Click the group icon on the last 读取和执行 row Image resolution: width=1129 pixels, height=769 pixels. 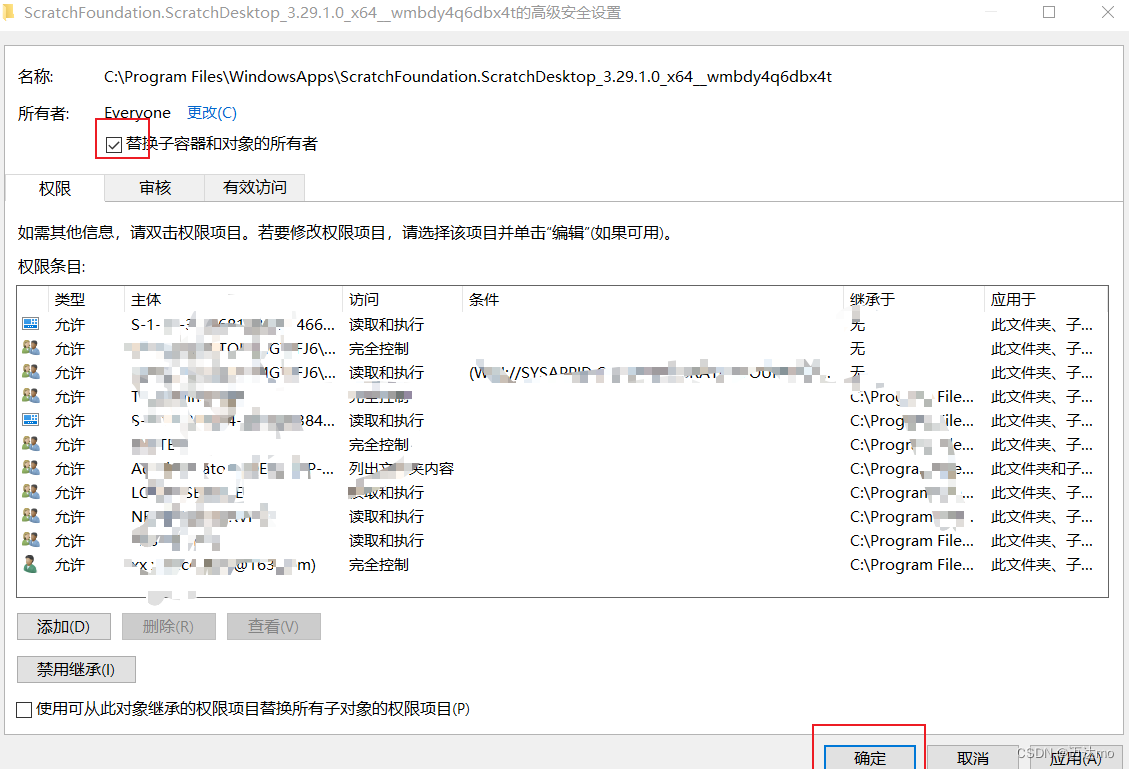click(30, 540)
